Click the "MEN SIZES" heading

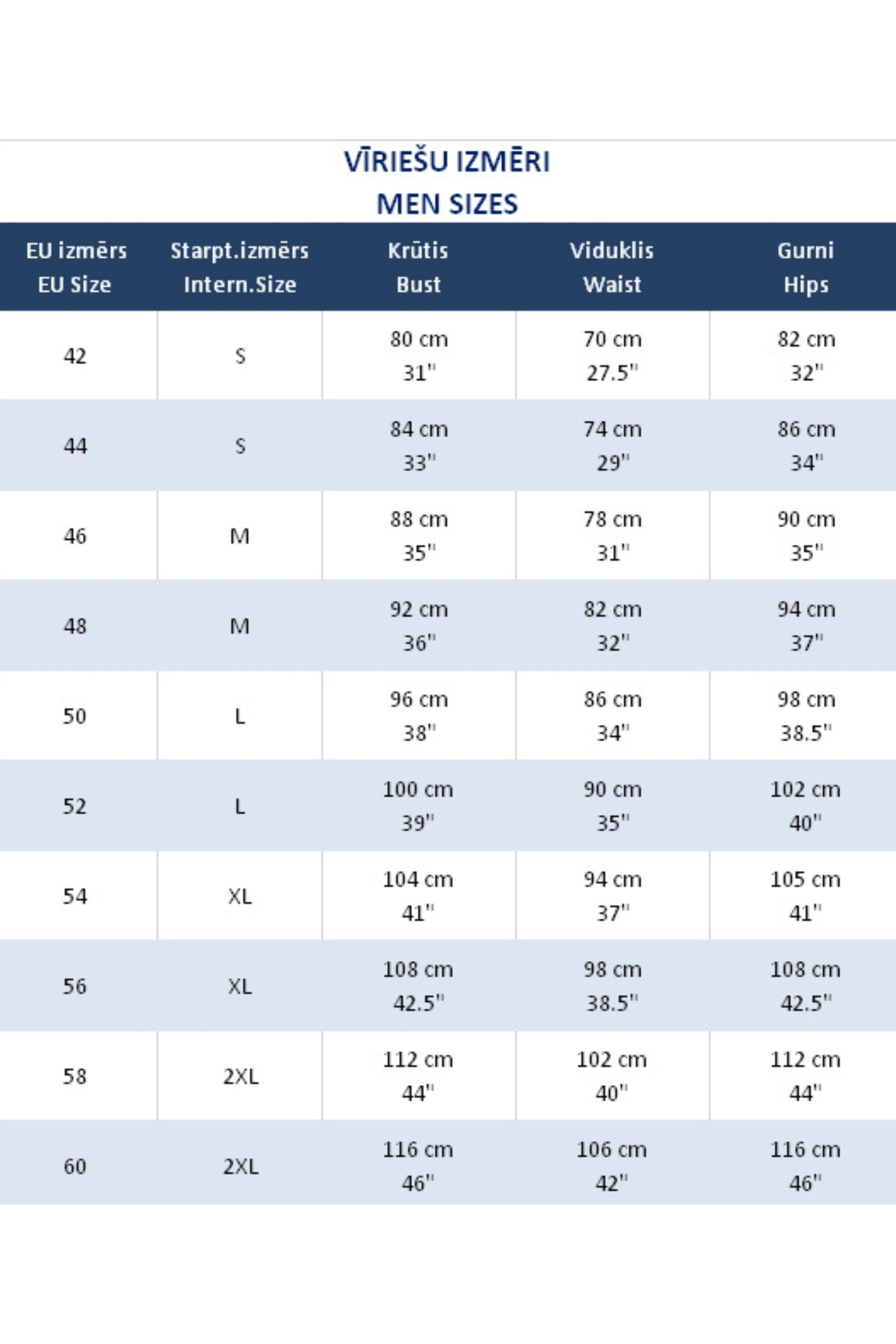[447, 204]
